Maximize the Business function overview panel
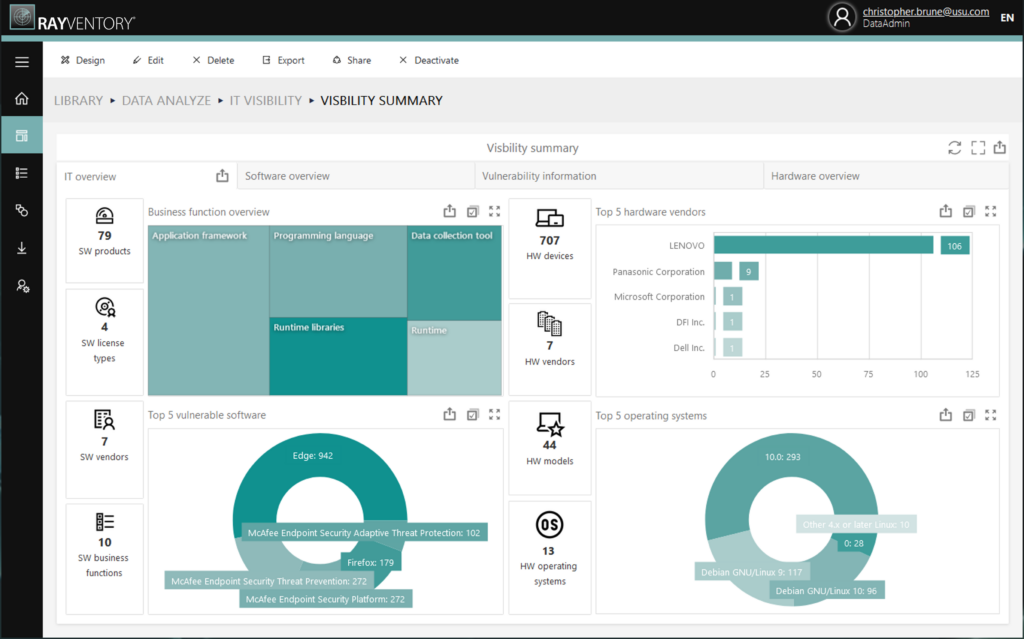The image size is (1024, 639). click(x=494, y=212)
